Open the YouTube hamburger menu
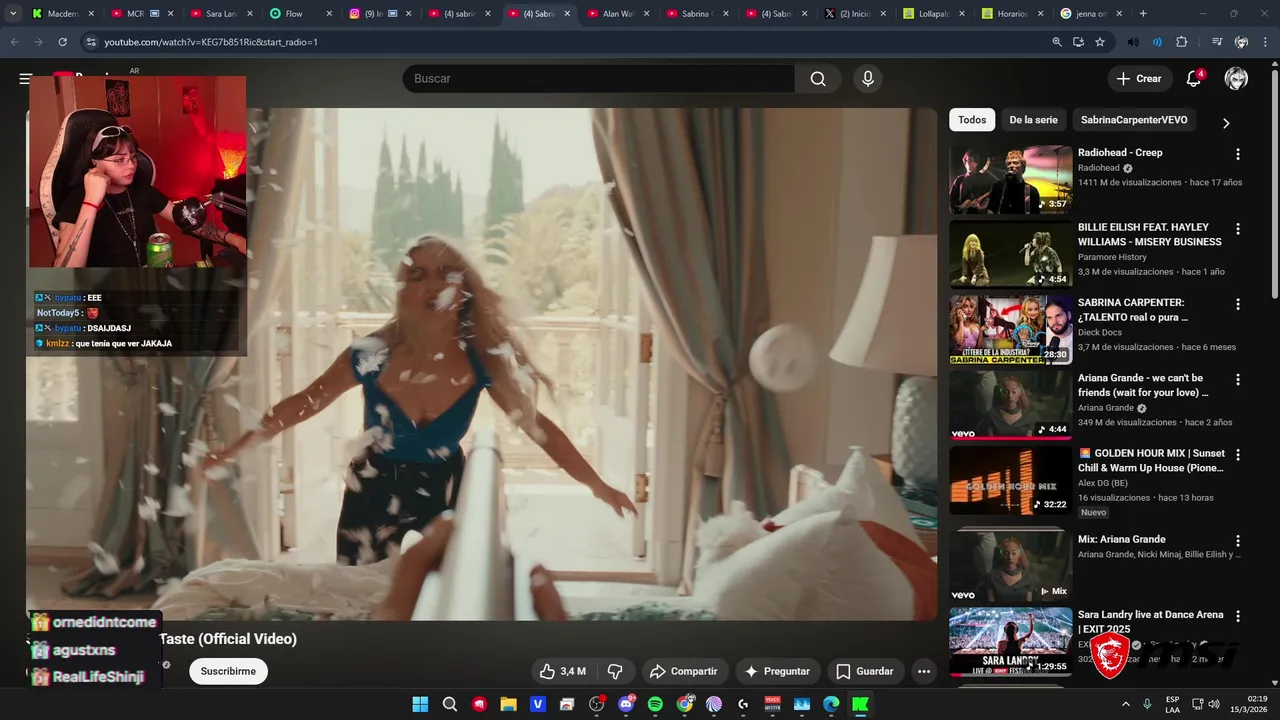This screenshot has height=720, width=1280. click(26, 79)
